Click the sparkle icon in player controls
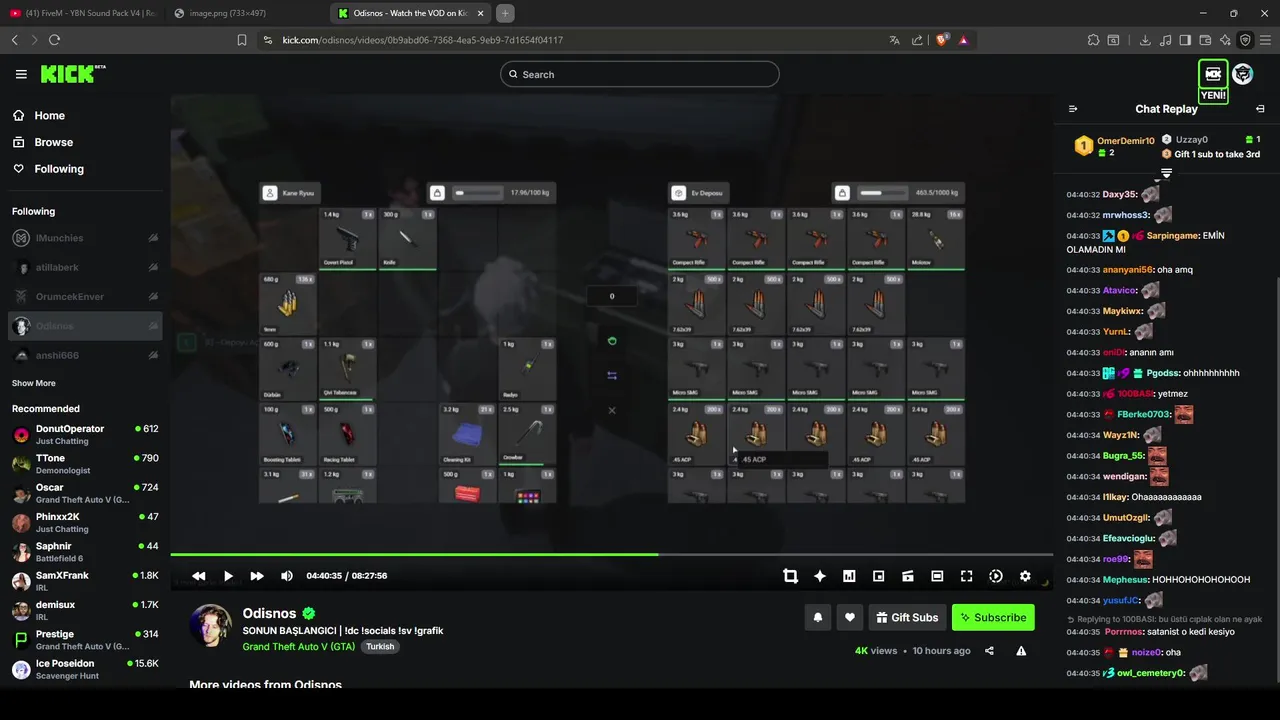1280x720 pixels. coord(820,576)
